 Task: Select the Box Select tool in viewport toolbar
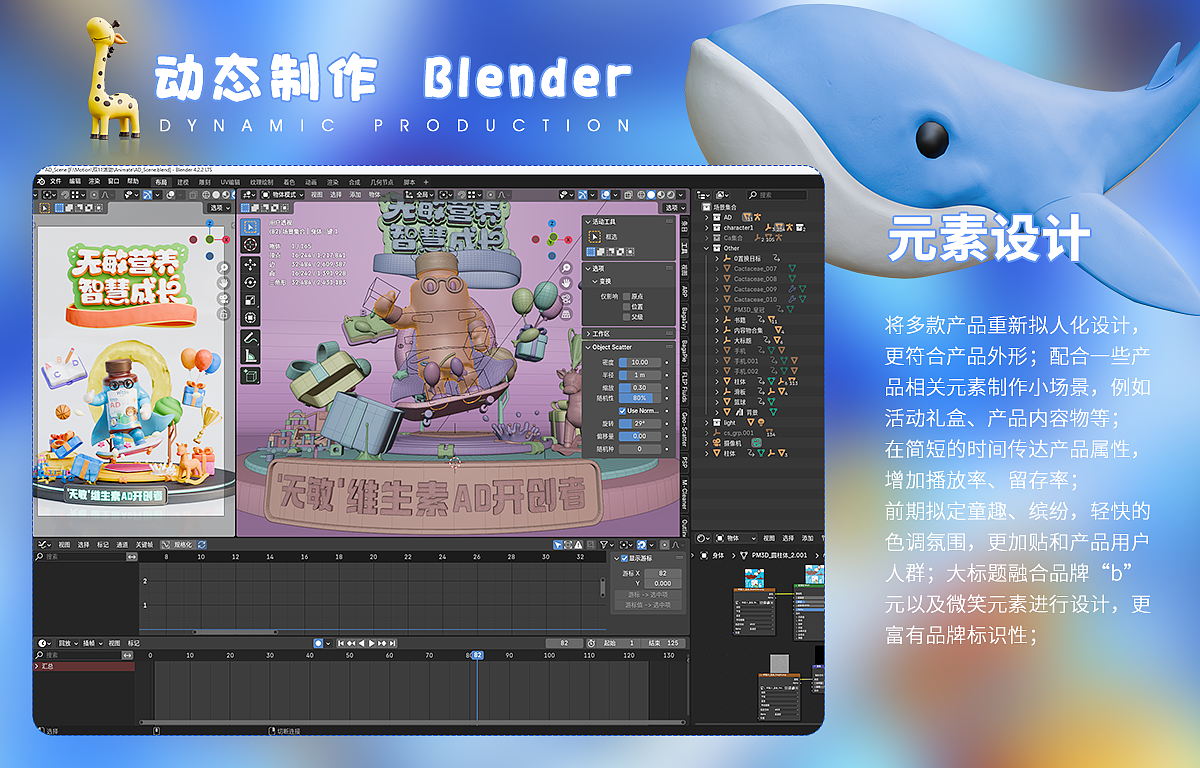(250, 227)
